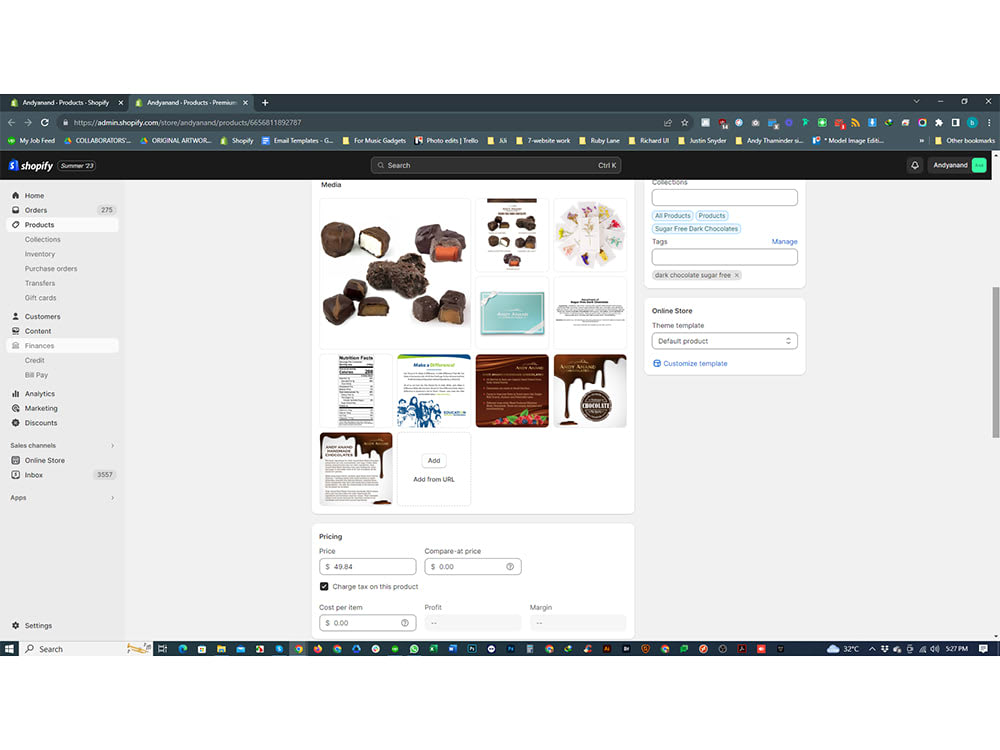
Task: Select the Nutrition Facts image thumbnail
Action: click(x=356, y=391)
